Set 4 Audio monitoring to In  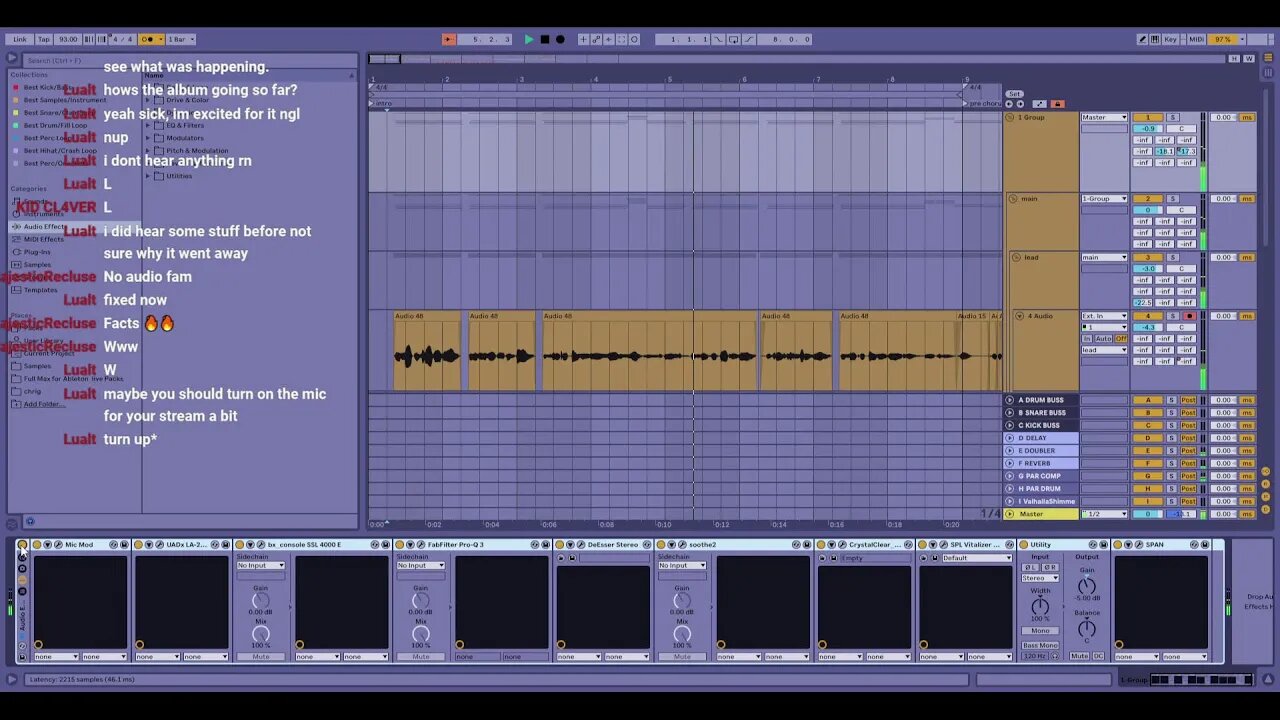pyautogui.click(x=1087, y=339)
